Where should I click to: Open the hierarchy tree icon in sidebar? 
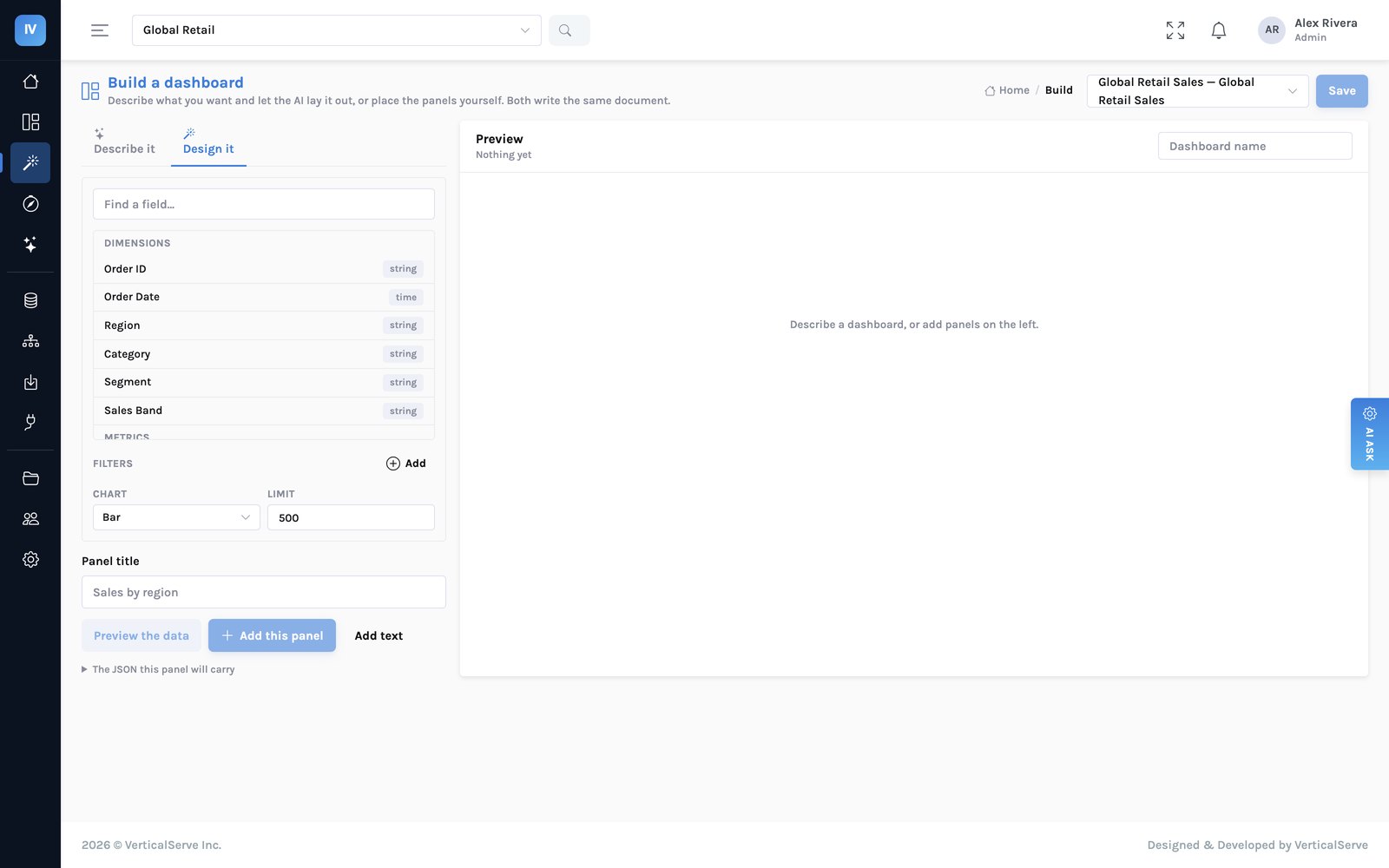coord(30,341)
